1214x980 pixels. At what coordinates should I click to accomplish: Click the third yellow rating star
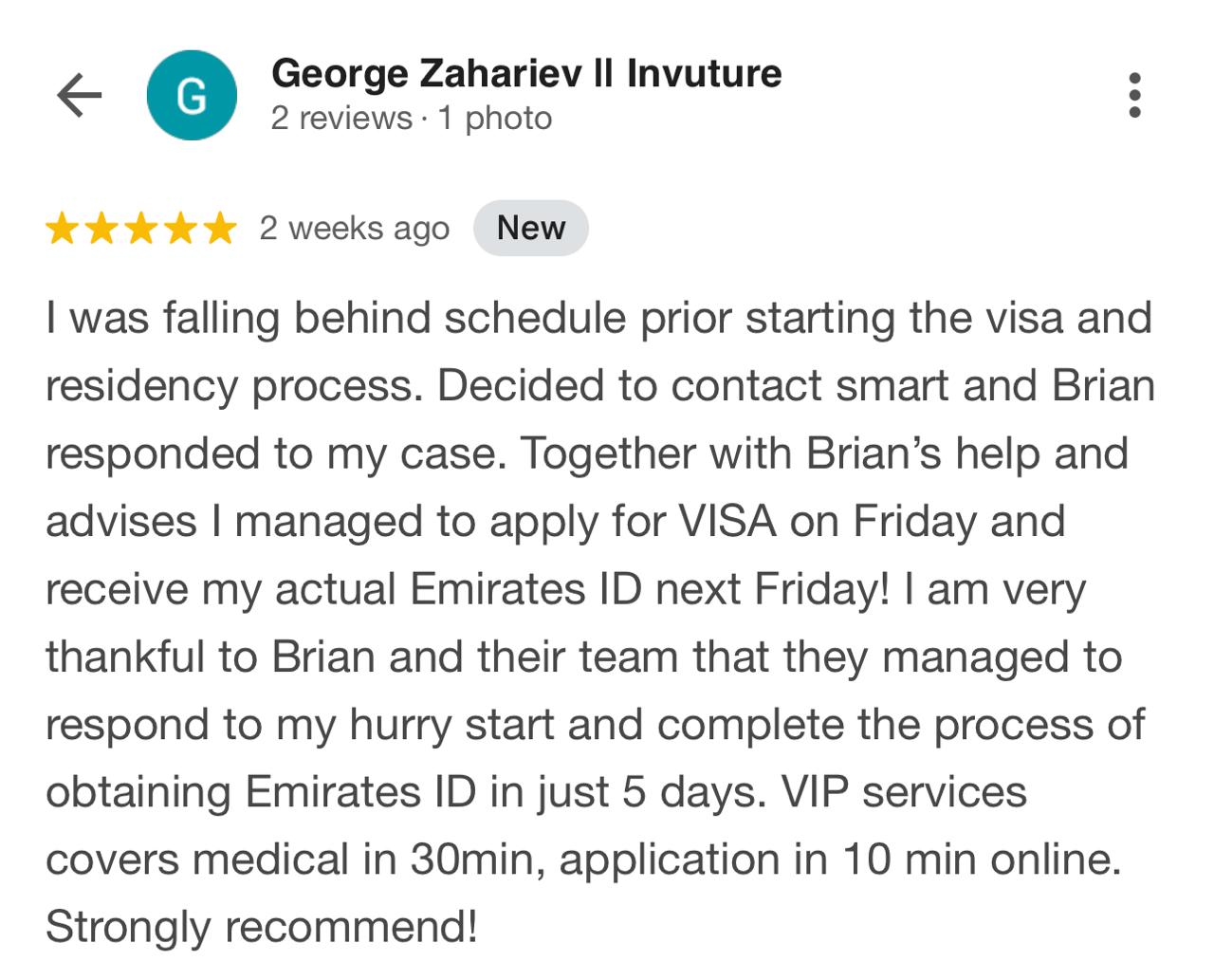(141, 229)
